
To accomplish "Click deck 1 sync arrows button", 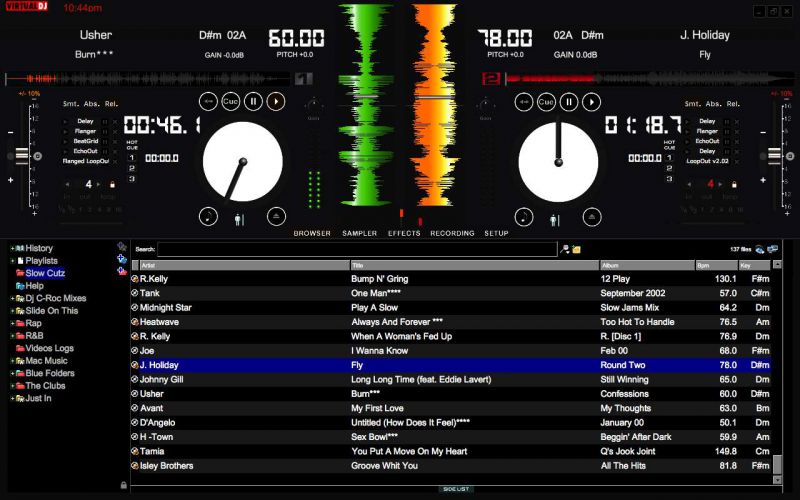I will click(x=208, y=102).
